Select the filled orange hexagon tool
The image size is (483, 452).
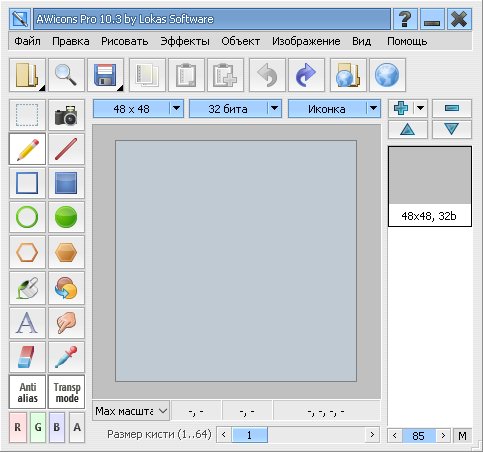pyautogui.click(x=66, y=252)
